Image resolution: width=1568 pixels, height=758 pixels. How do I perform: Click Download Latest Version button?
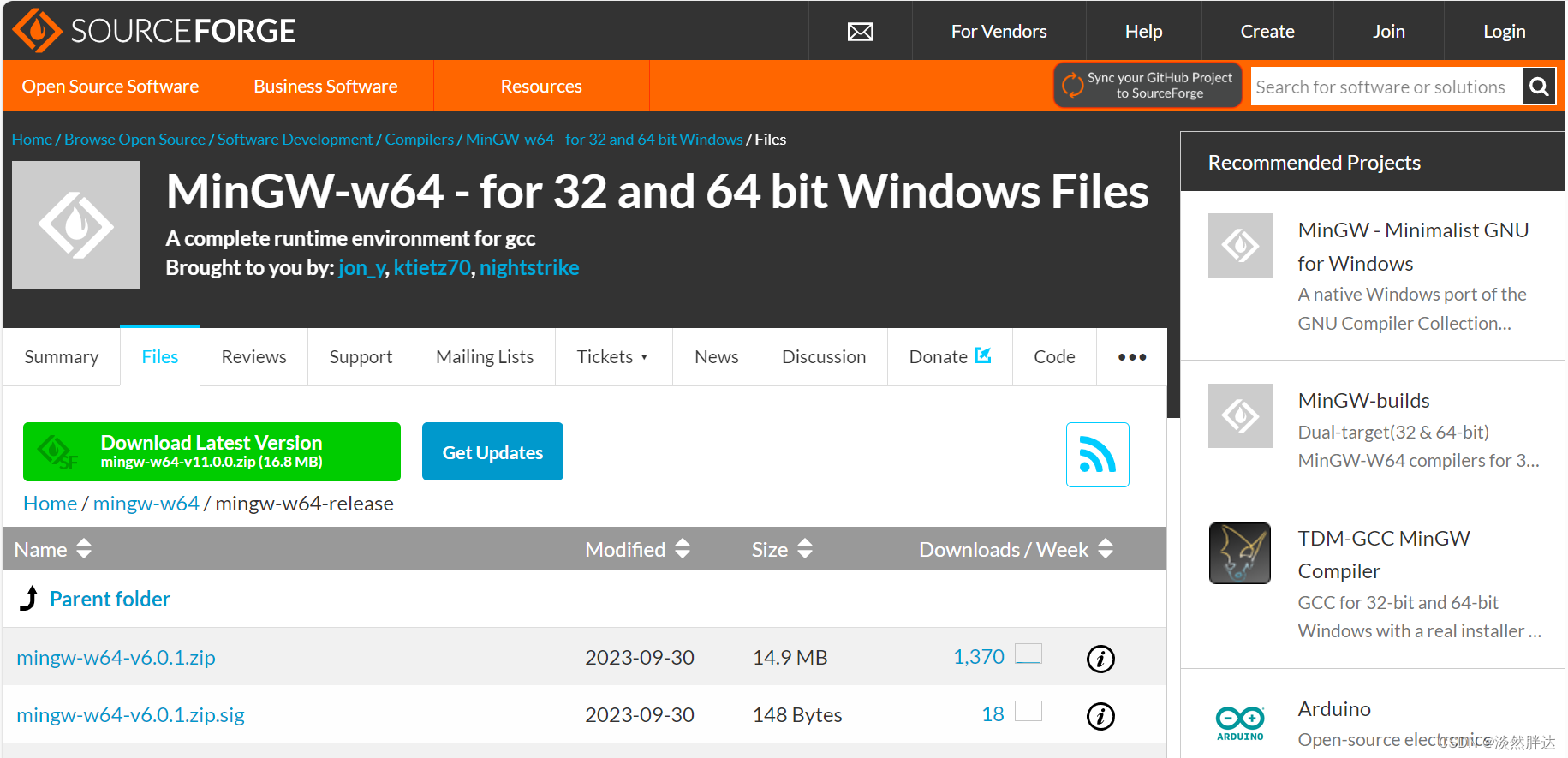212,451
